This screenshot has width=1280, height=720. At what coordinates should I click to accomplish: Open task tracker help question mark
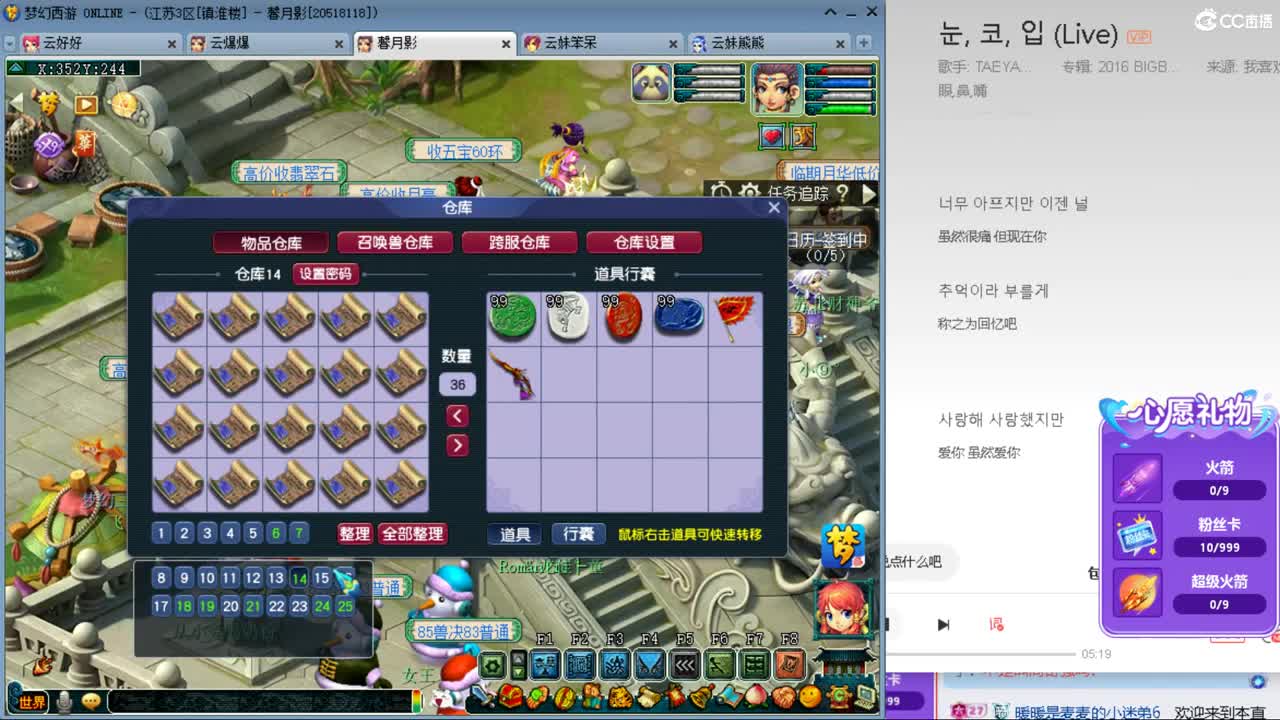tap(843, 193)
